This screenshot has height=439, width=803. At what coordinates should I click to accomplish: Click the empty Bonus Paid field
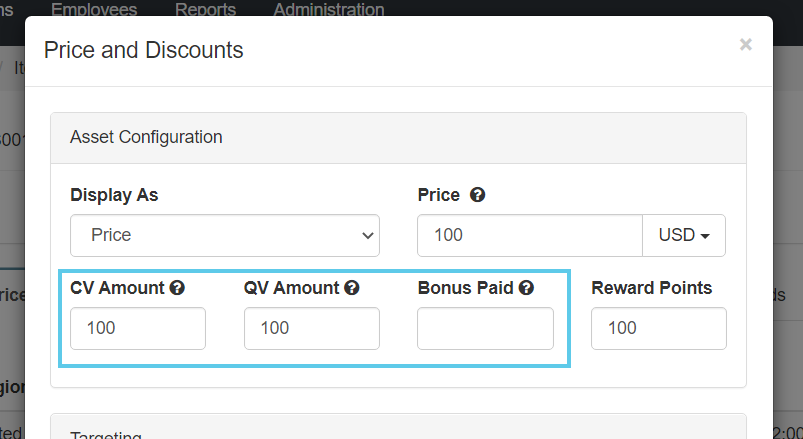point(485,328)
